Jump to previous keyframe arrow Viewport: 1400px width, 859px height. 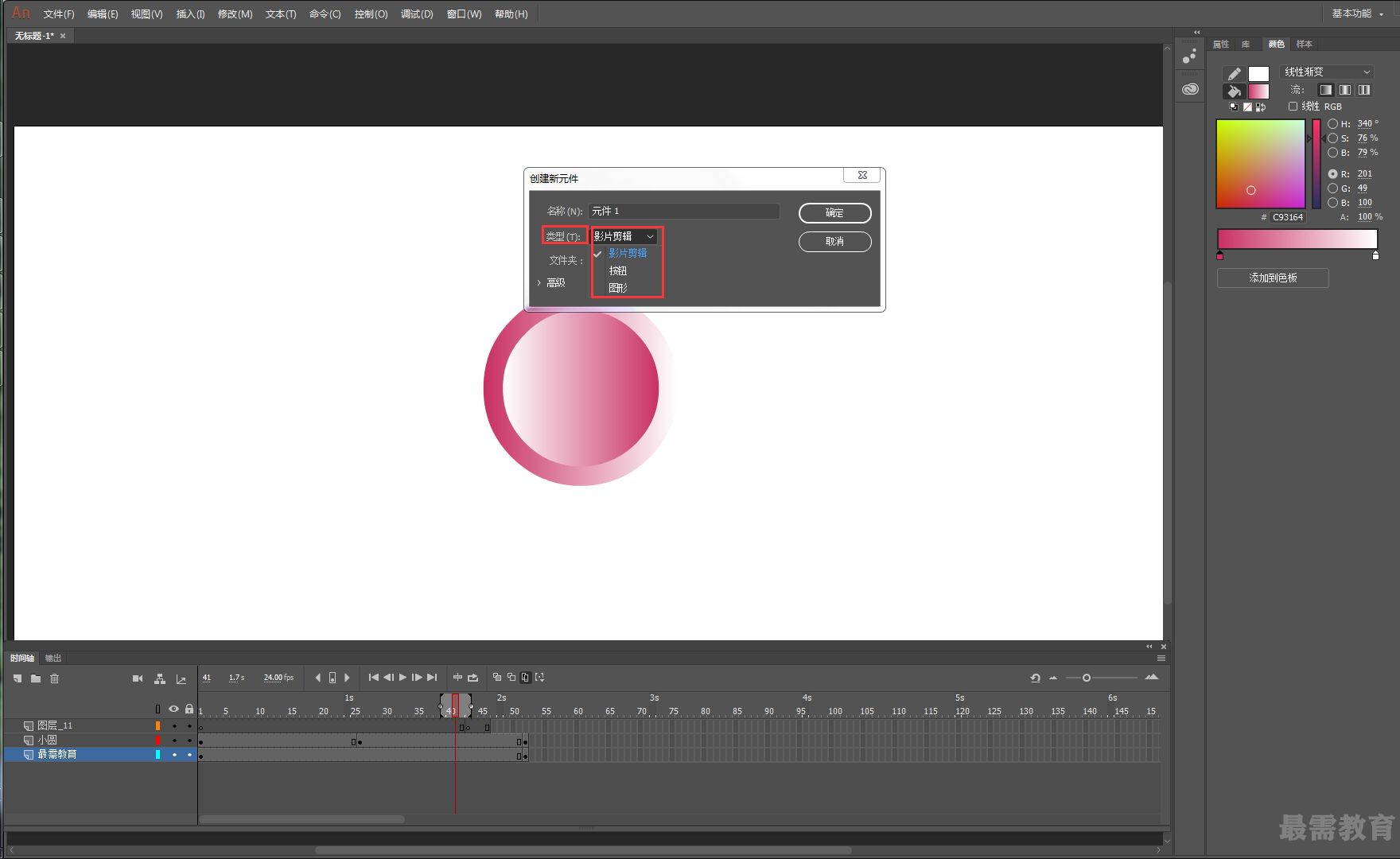coord(318,678)
